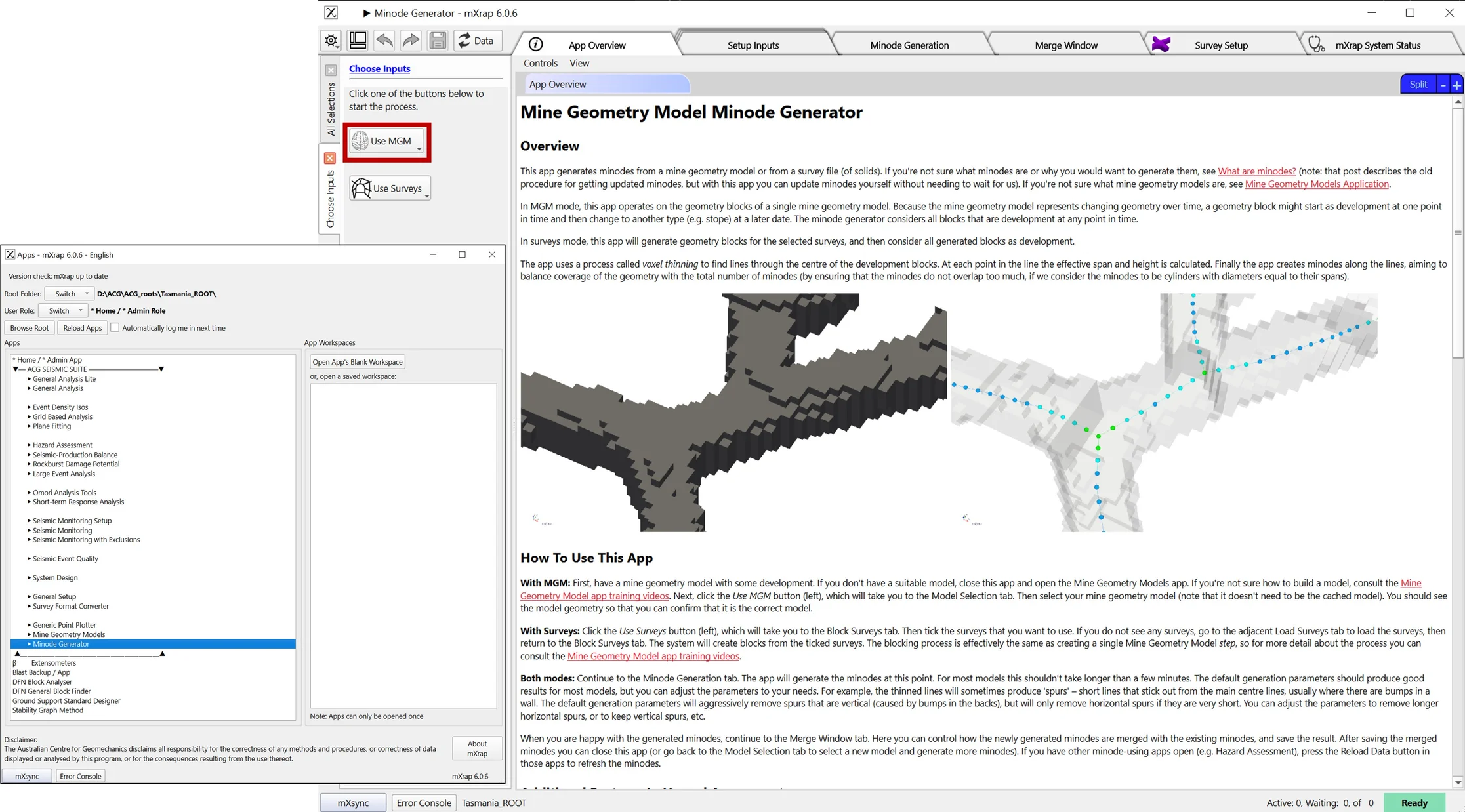Viewport: 1465px width, 812px height.
Task: Switch to the Minode Generation tab
Action: 909,45
